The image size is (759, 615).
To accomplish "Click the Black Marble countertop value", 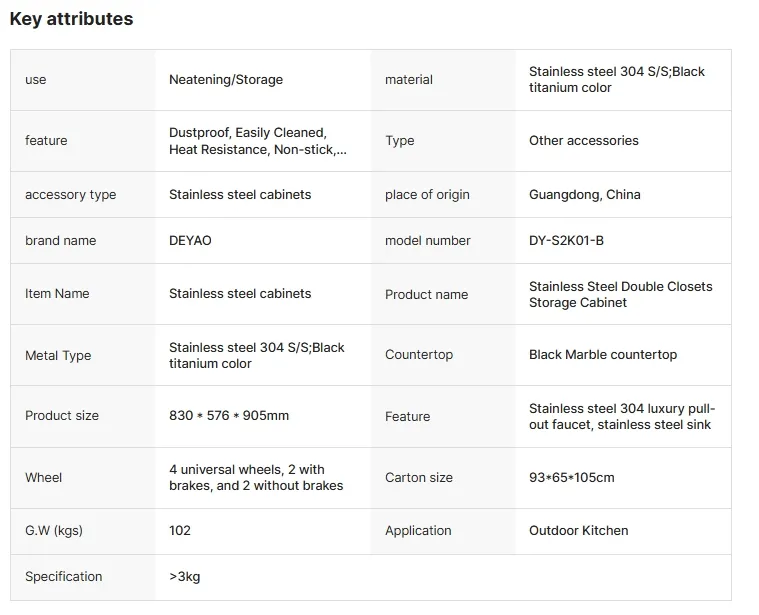I will [x=603, y=355].
